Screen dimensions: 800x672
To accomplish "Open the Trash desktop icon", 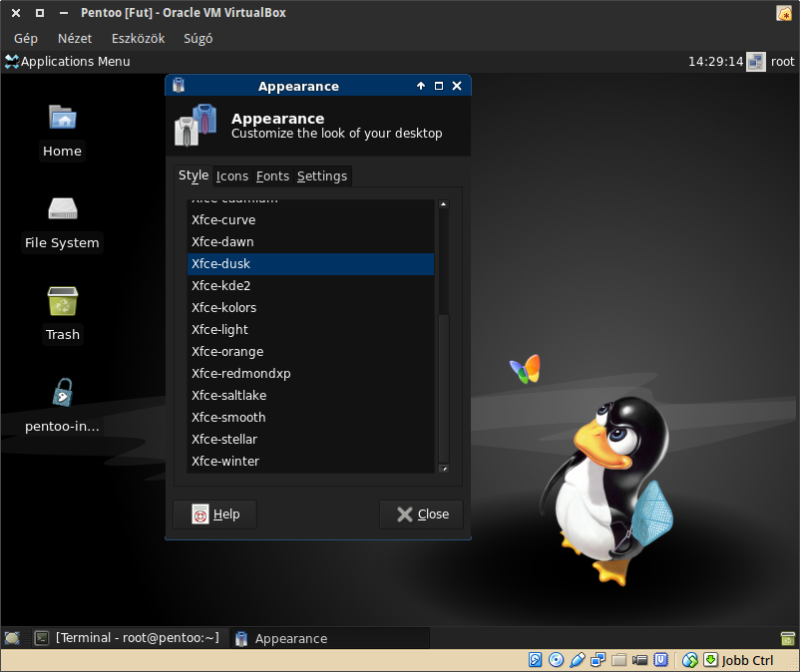I will (62, 301).
